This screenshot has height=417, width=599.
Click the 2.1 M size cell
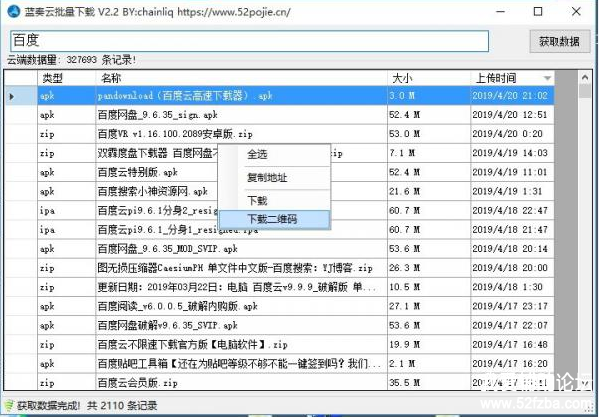coord(429,364)
